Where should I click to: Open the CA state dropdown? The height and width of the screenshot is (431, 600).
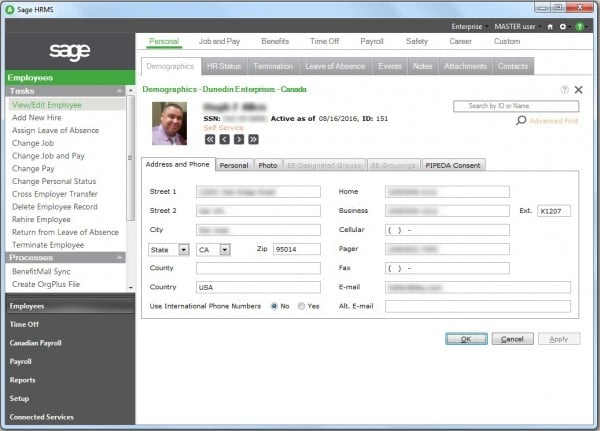pyautogui.click(x=225, y=249)
